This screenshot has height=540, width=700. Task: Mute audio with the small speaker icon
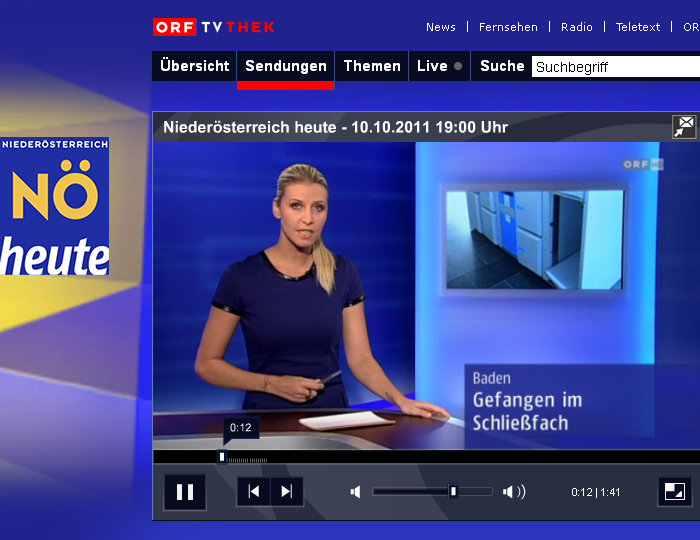pyautogui.click(x=355, y=492)
